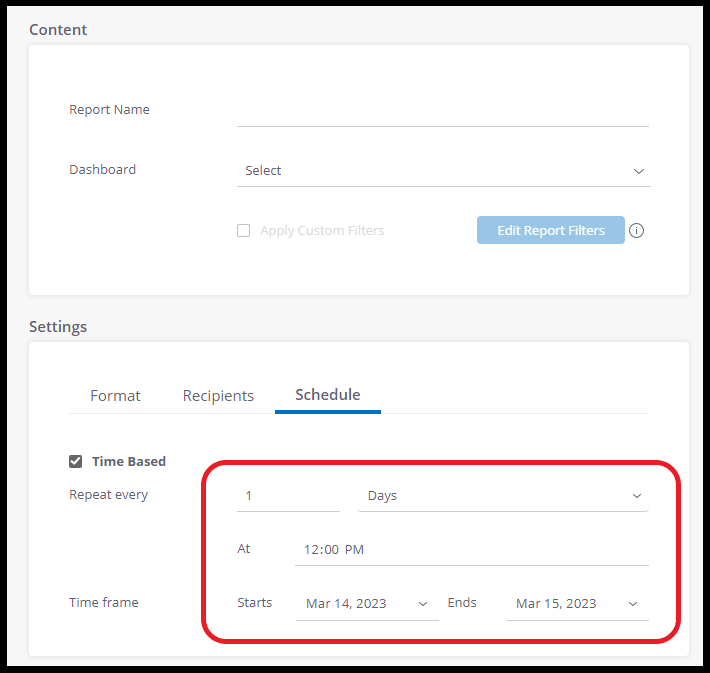Click the Repeat every label
710x673 pixels.
point(109,495)
